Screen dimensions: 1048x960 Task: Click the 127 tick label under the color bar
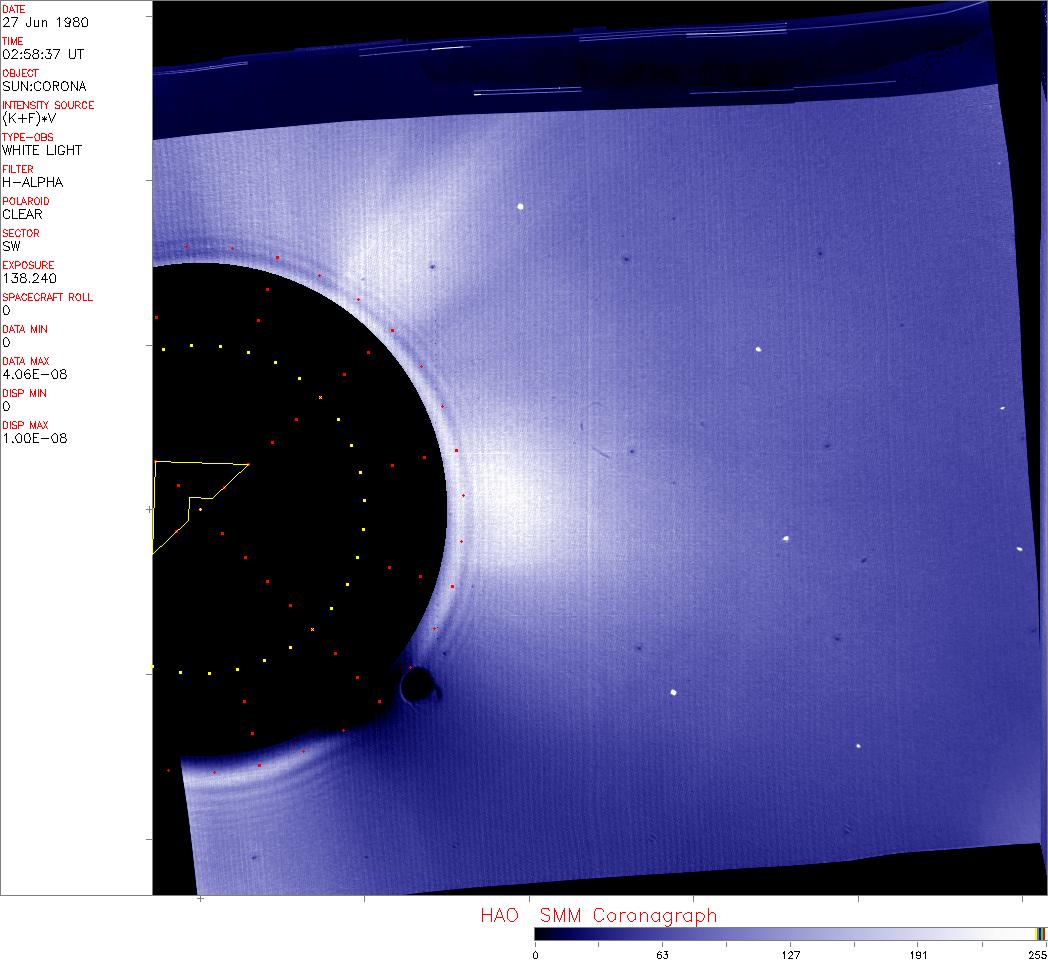tap(790, 954)
